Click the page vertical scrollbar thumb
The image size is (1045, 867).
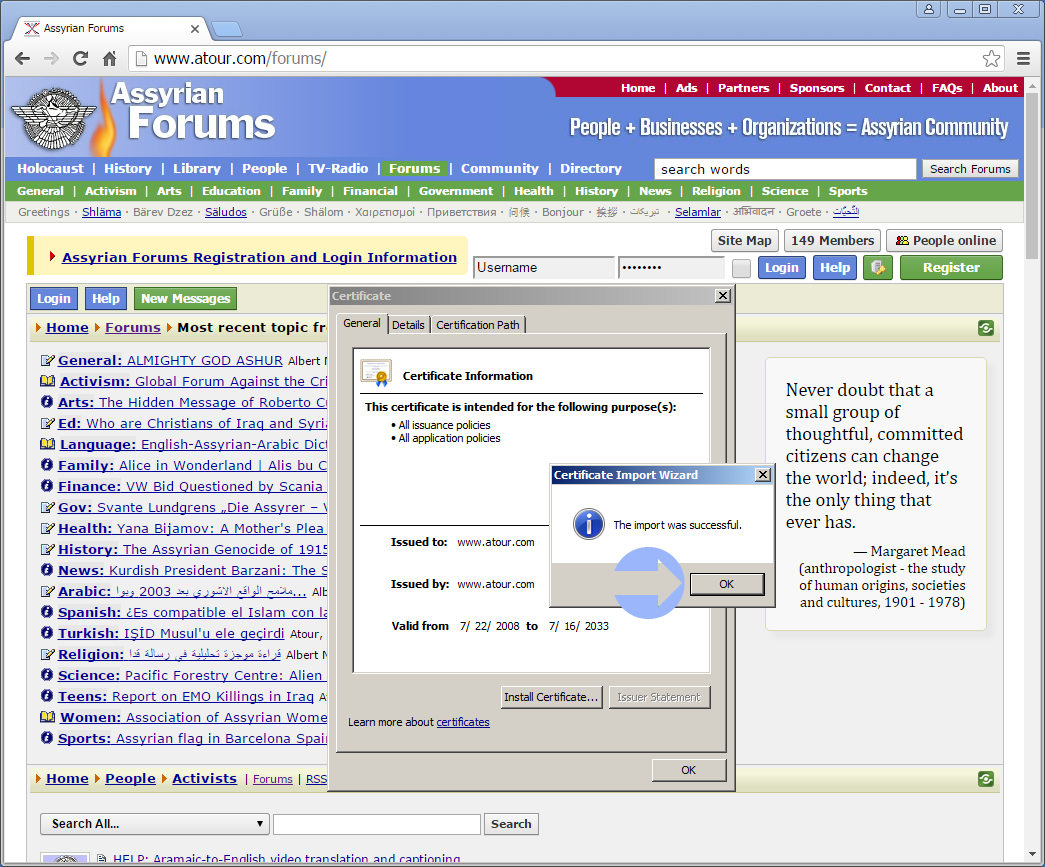click(x=1032, y=177)
